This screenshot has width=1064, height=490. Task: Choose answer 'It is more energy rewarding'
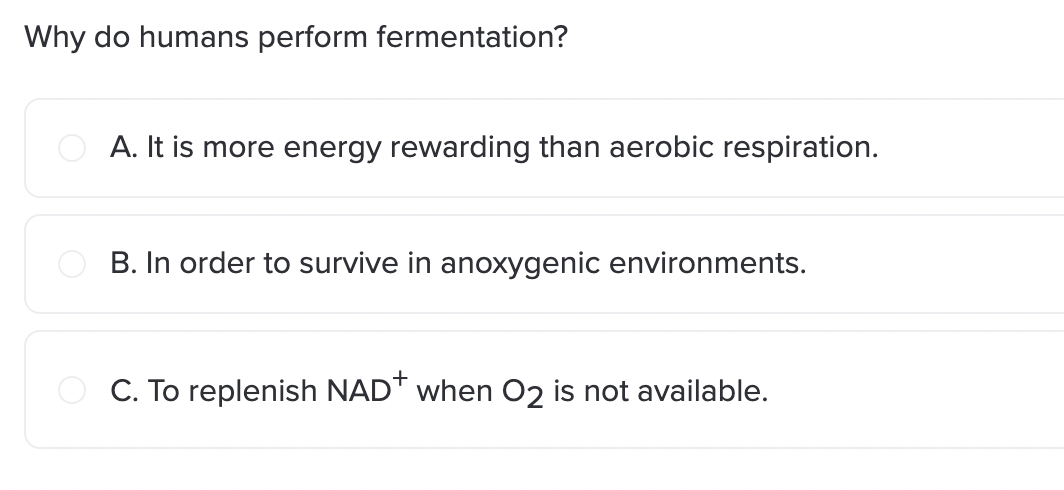(x=494, y=147)
